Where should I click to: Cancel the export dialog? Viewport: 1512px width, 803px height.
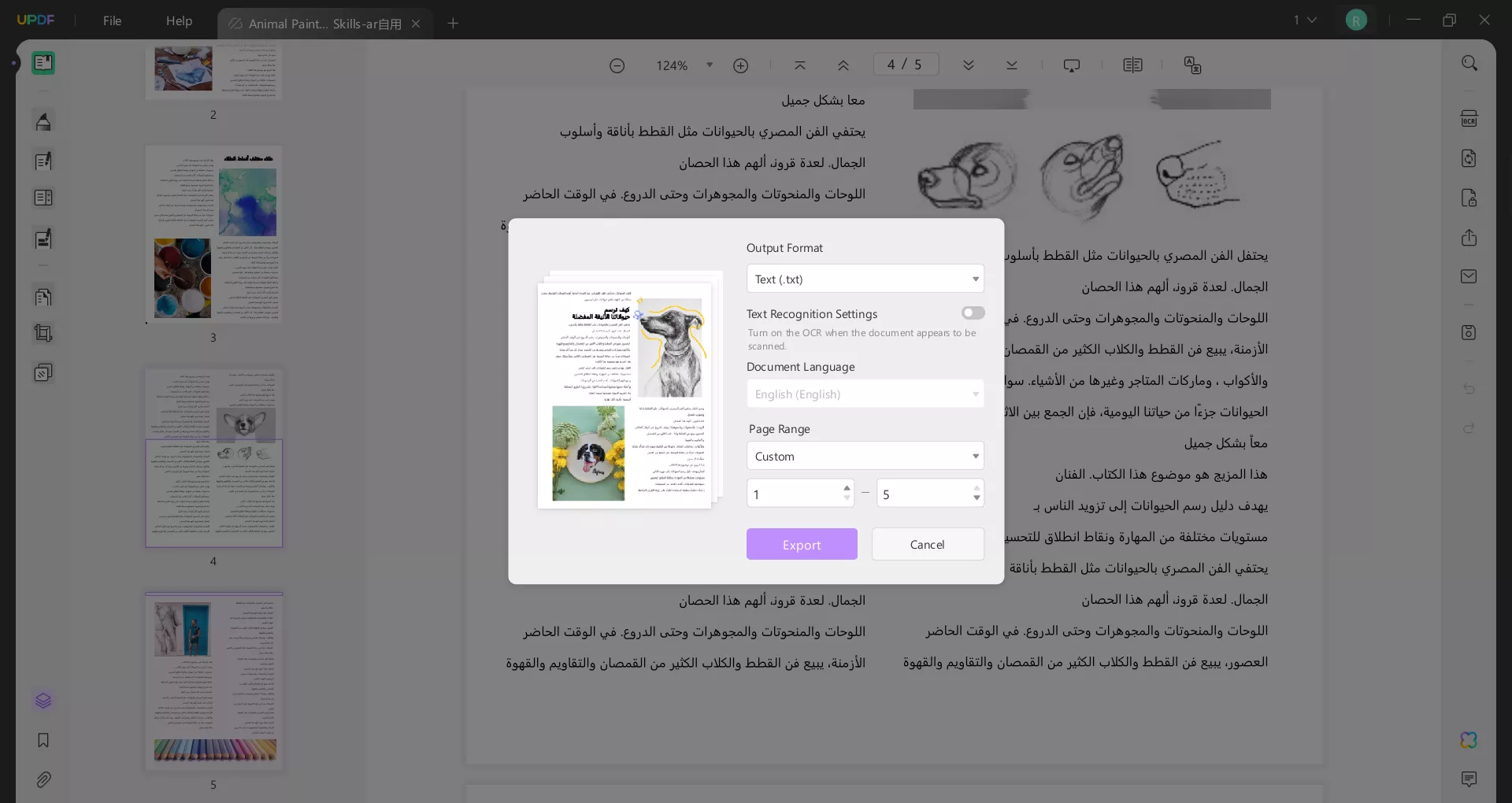click(x=928, y=544)
